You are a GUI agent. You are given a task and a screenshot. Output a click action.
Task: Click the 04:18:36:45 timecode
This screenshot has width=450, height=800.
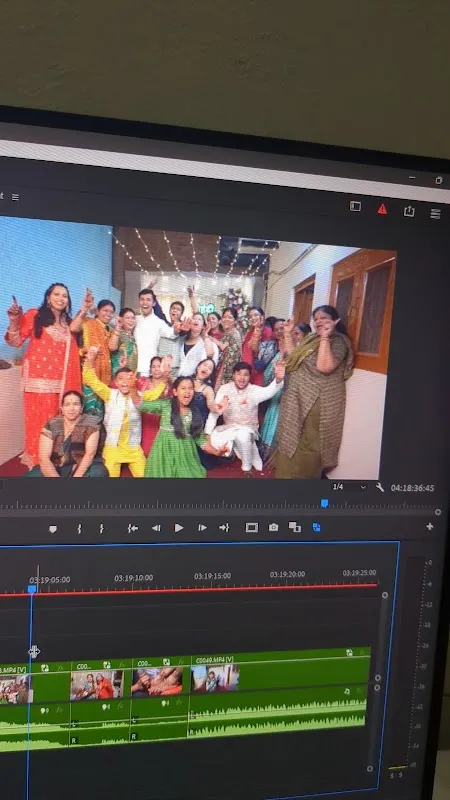tap(412, 488)
